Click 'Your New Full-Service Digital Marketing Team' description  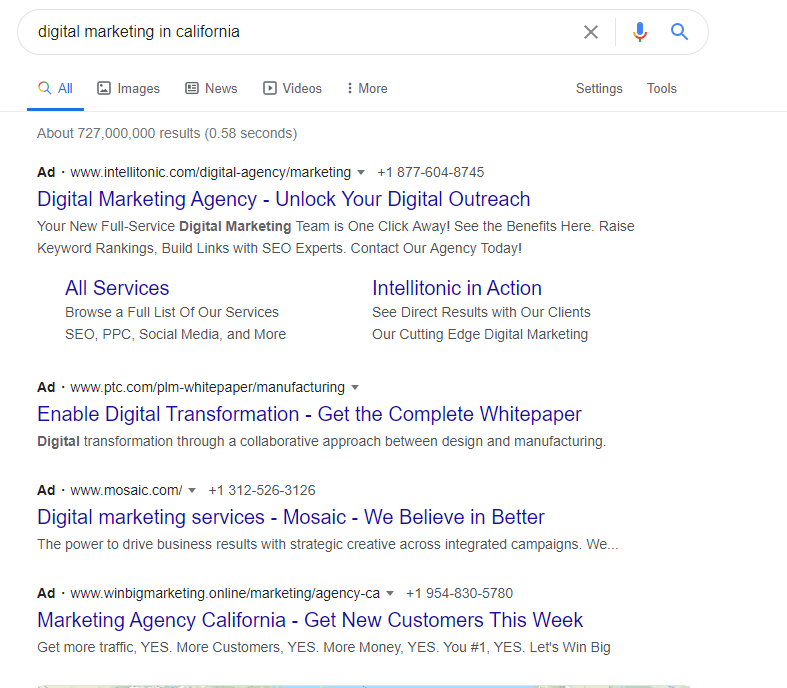point(336,237)
